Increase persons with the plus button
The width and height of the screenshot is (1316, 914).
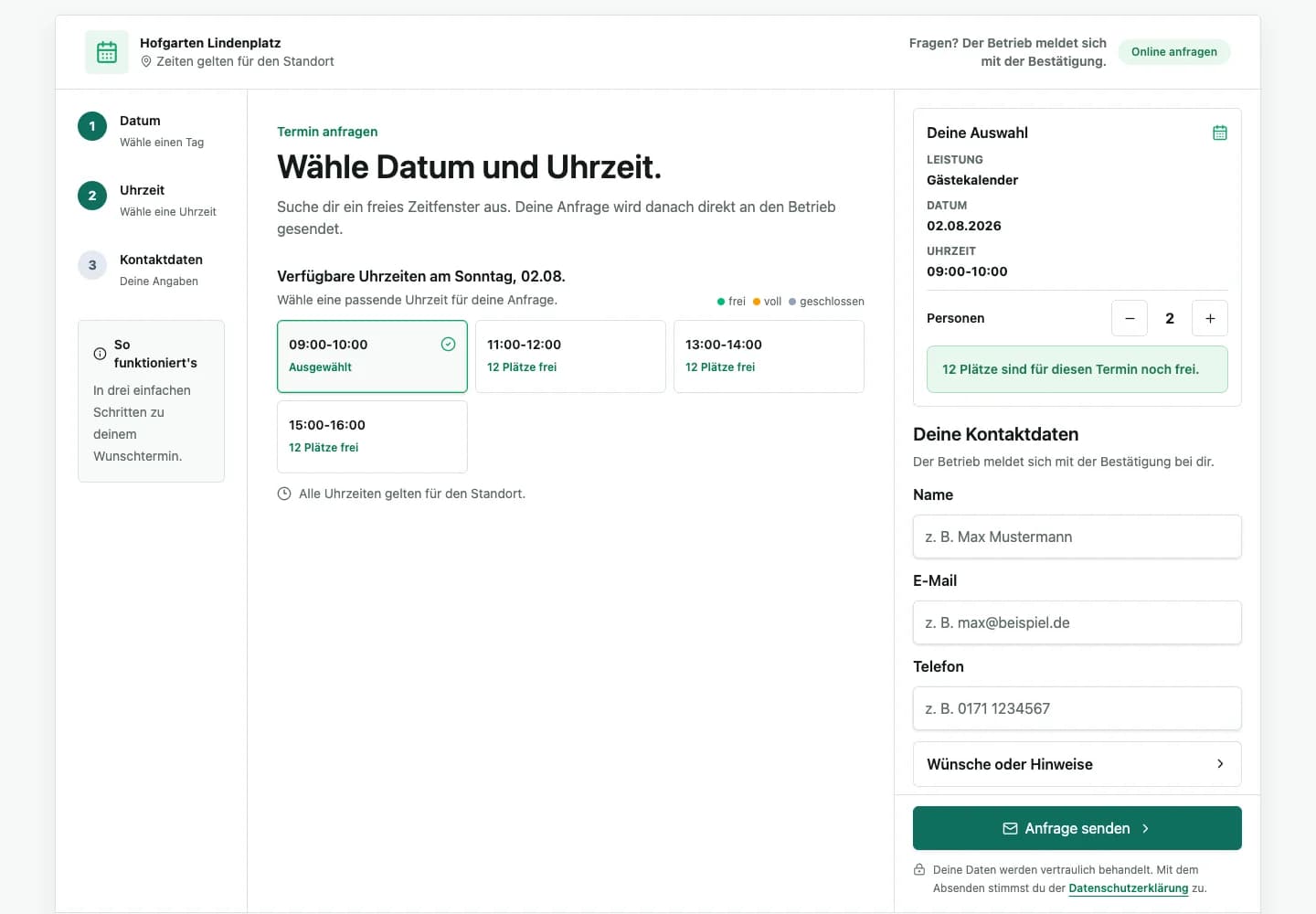[1210, 318]
